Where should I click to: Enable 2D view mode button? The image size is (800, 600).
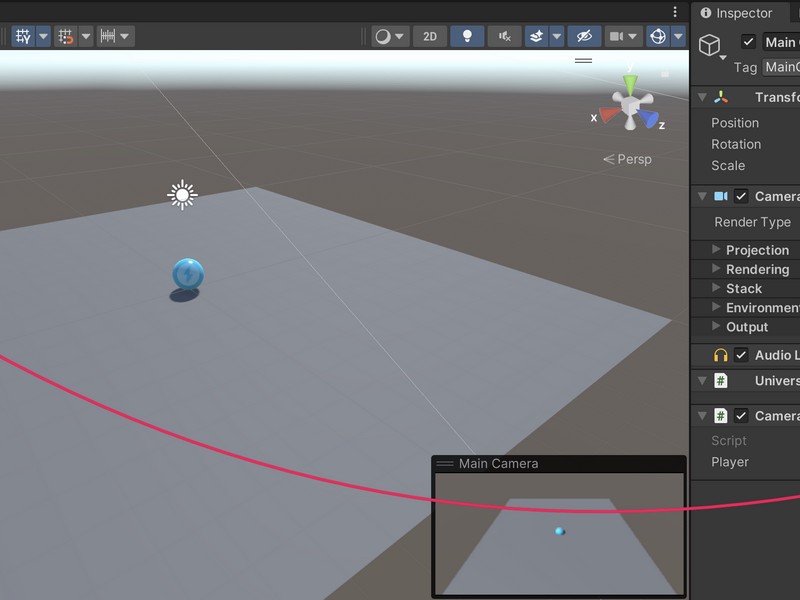coord(429,36)
